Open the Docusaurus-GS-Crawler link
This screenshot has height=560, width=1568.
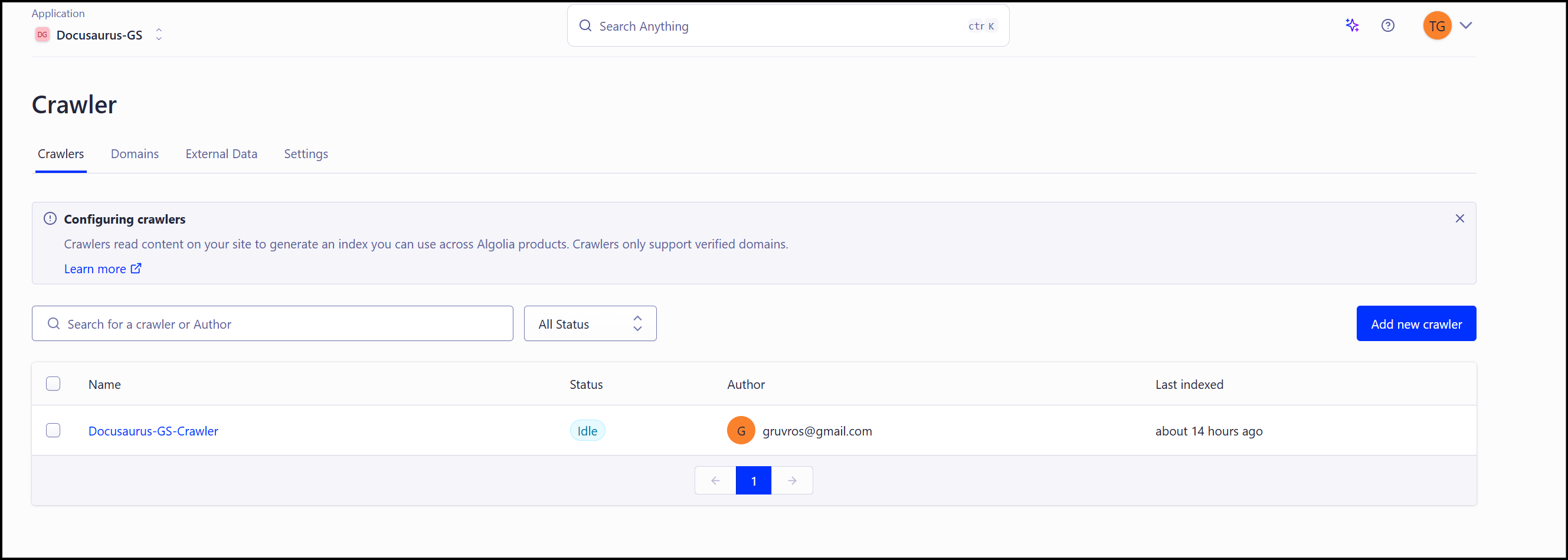(153, 431)
